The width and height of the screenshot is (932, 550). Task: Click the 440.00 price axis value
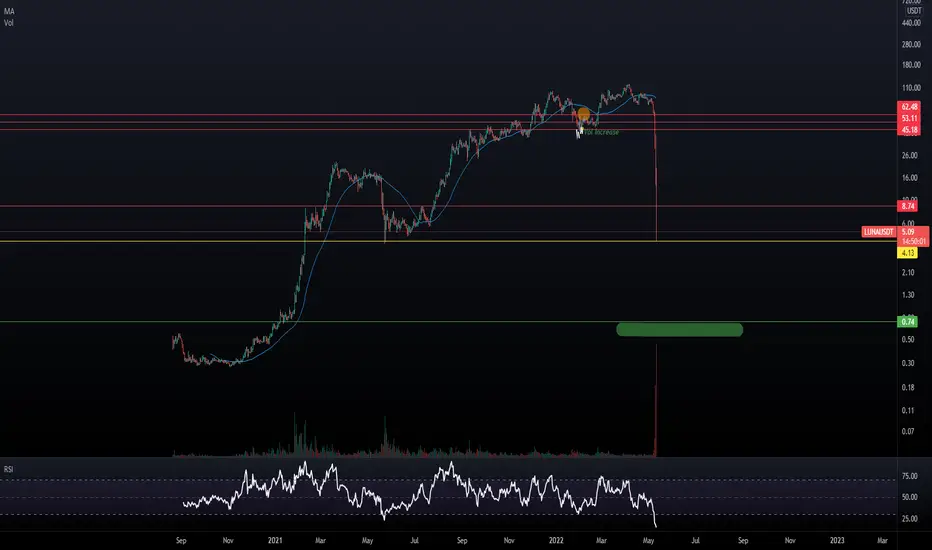(911, 23)
